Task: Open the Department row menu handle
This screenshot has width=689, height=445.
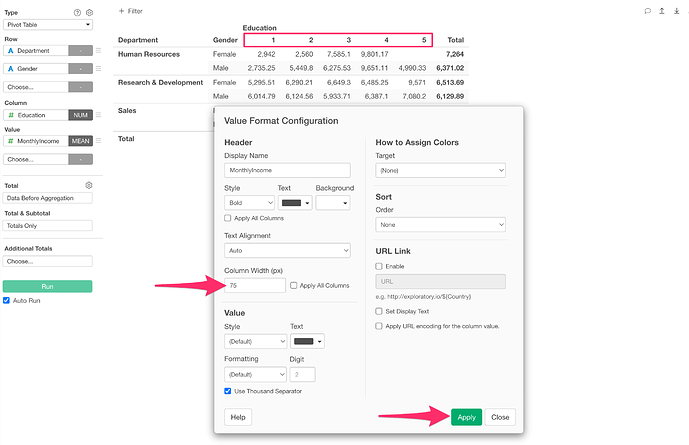Action: [x=98, y=51]
